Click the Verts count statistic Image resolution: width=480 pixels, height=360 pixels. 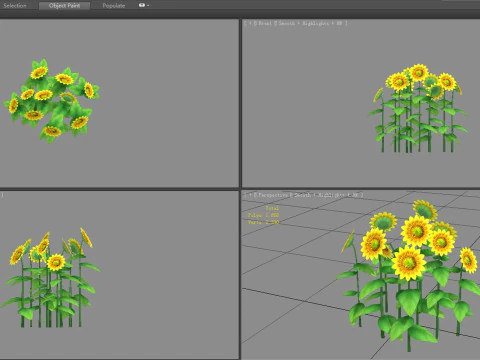[263, 222]
